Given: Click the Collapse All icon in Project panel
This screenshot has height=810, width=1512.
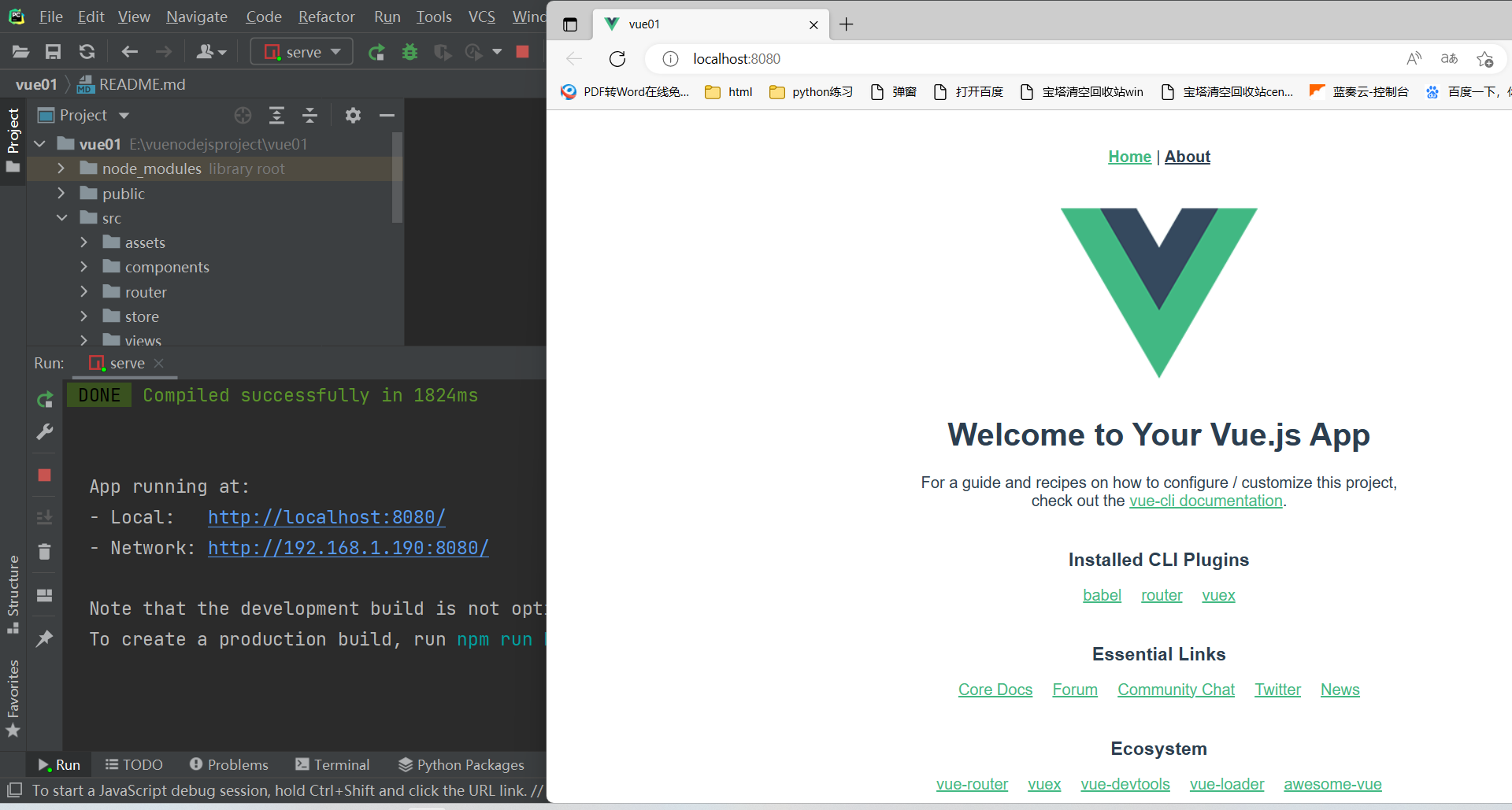Looking at the screenshot, I should [310, 116].
